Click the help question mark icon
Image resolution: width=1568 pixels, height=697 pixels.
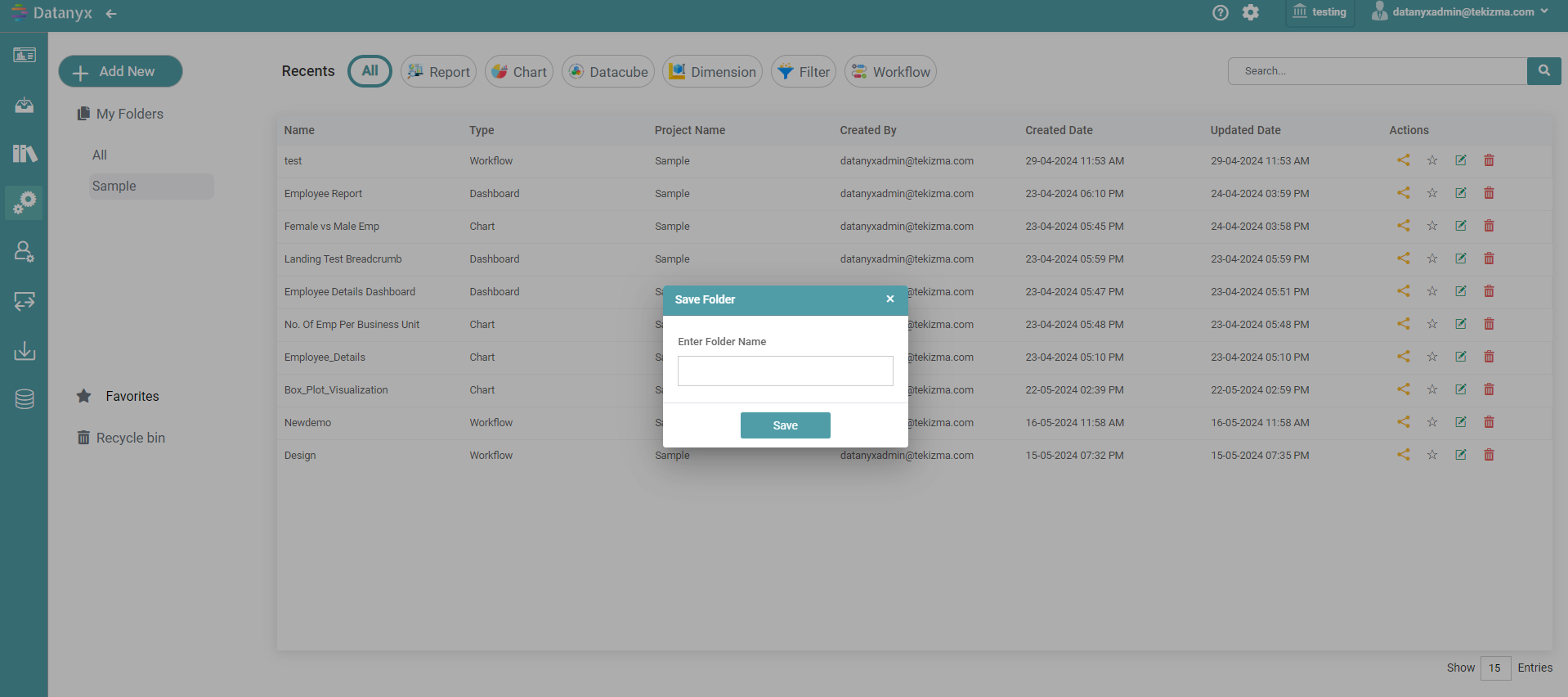1220,12
